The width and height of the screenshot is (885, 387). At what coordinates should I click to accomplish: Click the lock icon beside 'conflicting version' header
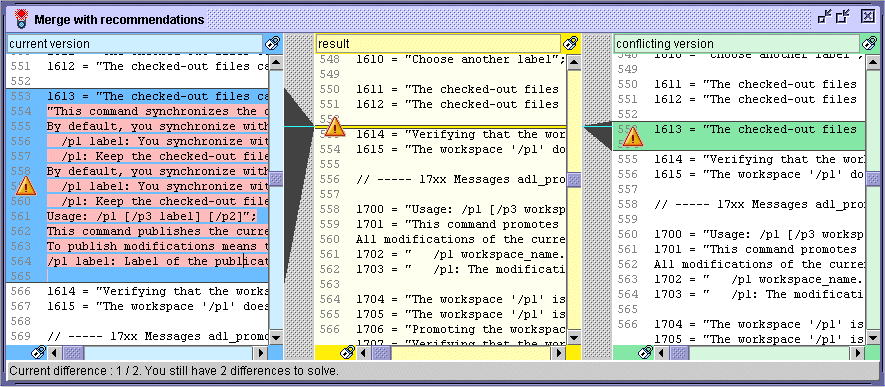point(870,43)
